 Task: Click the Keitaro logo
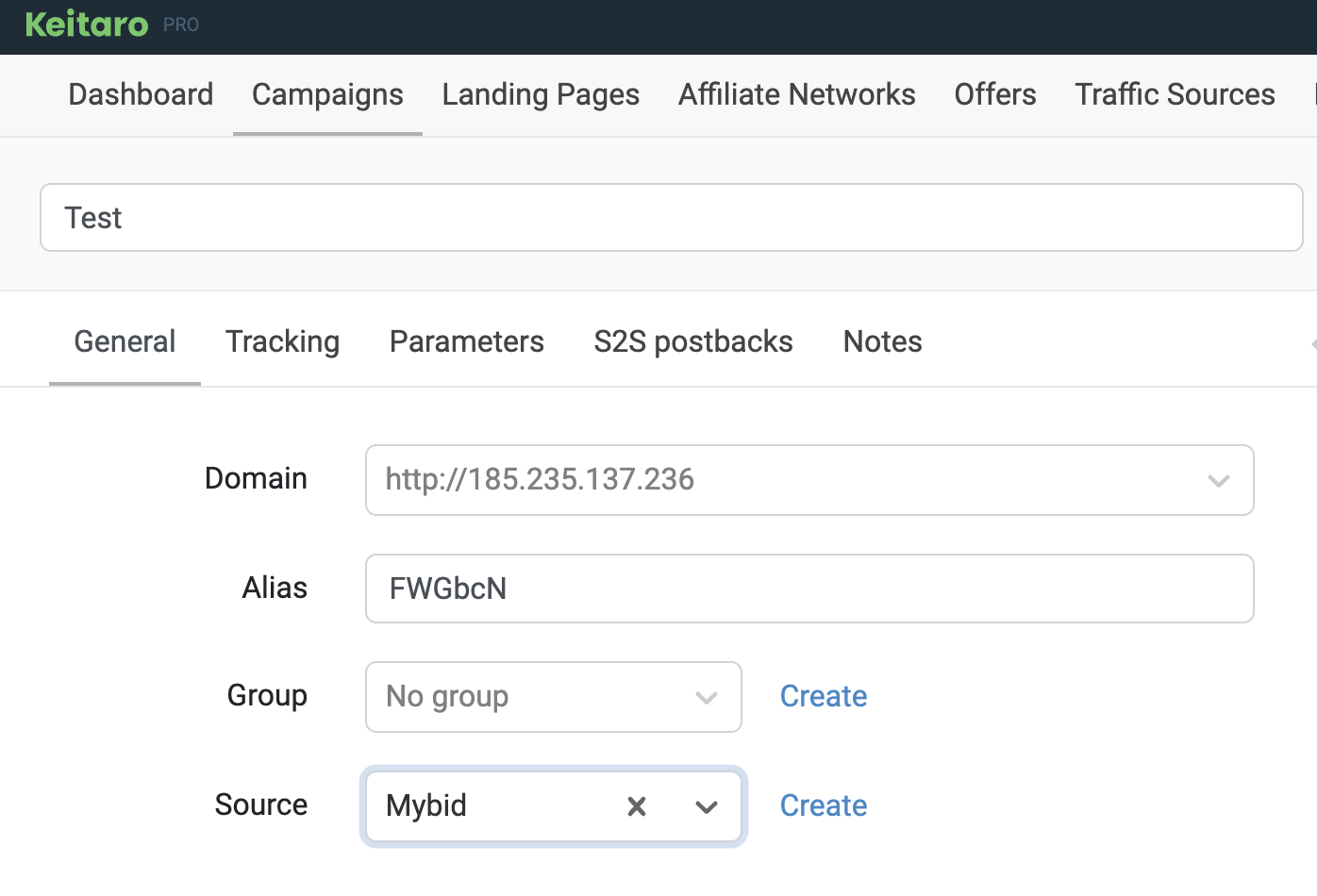[87, 25]
